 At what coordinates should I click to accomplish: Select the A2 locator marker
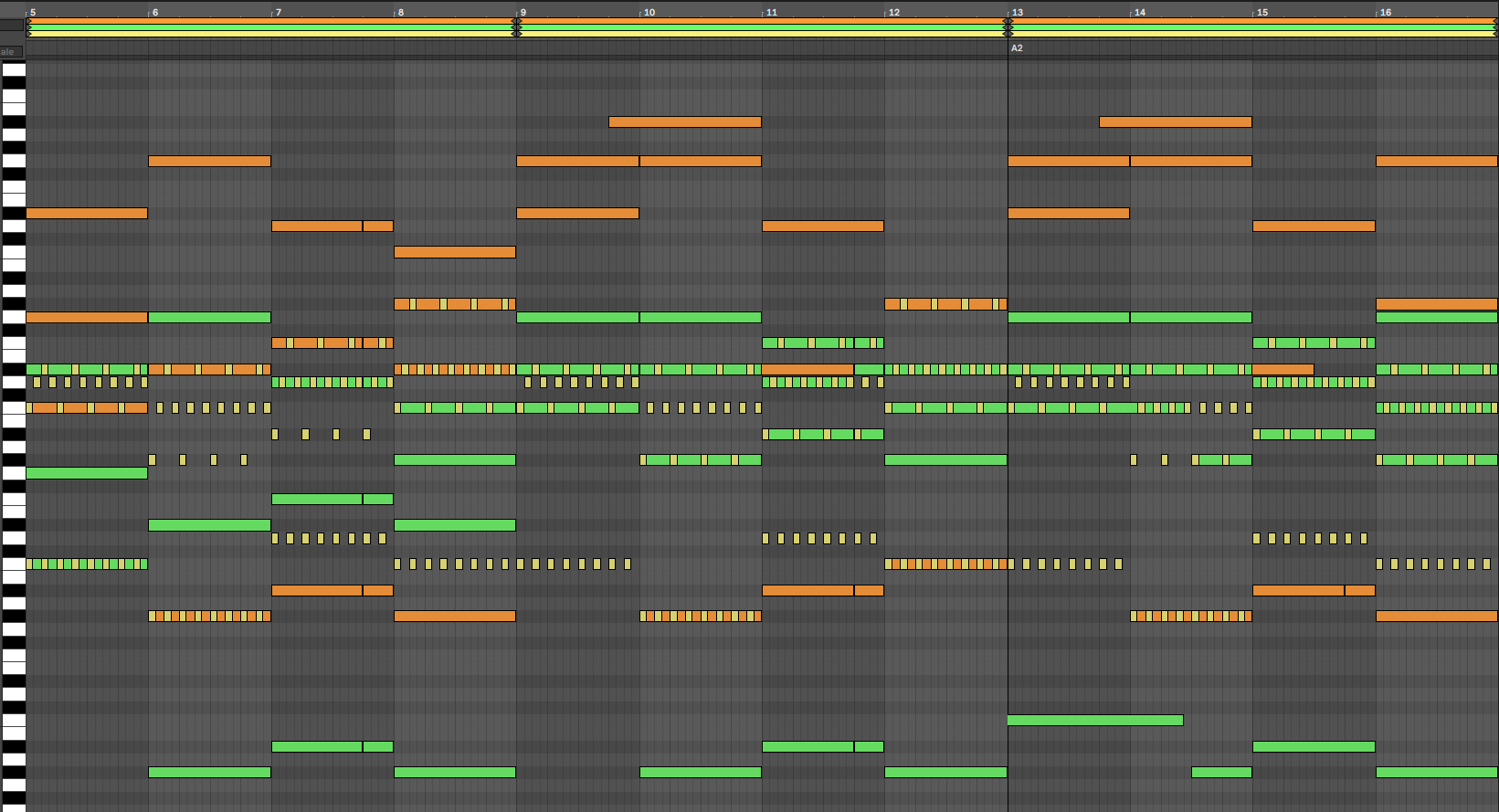click(1017, 47)
